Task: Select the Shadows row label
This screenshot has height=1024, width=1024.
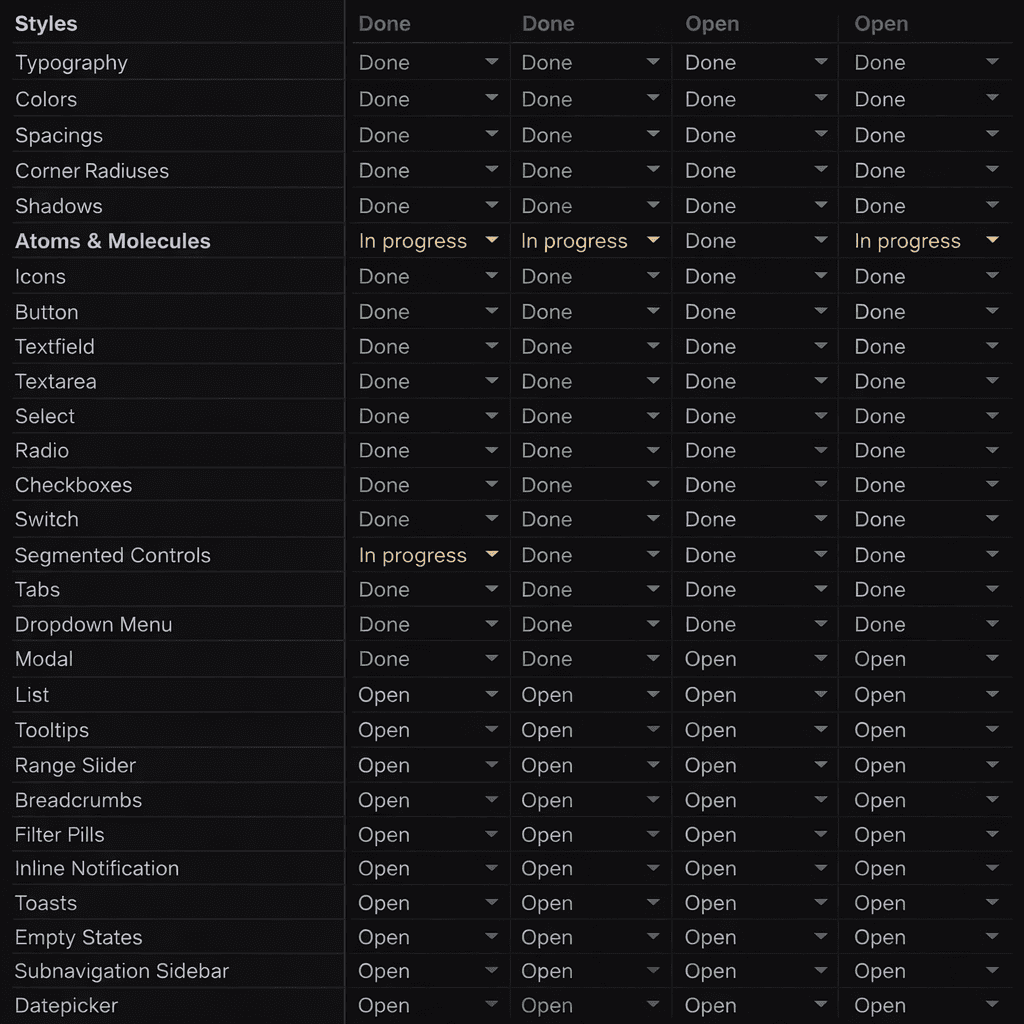Action: [59, 206]
